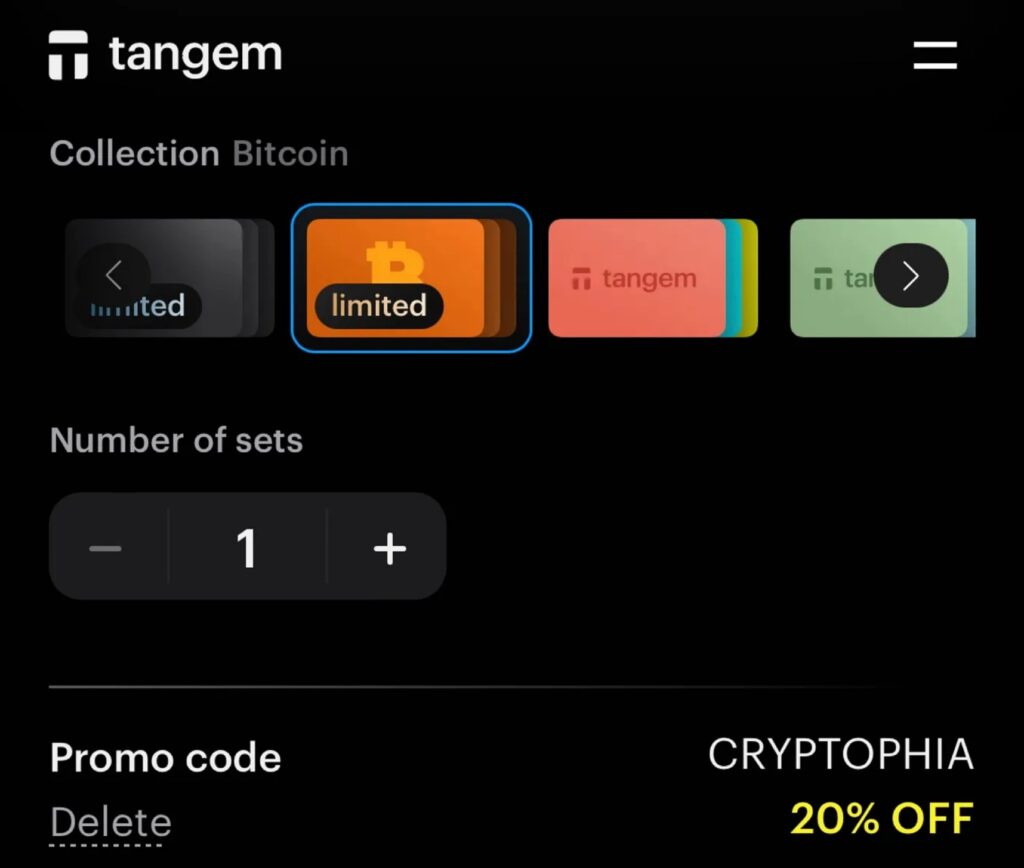This screenshot has width=1024, height=868.
Task: Click the Collection Bitcoin heading
Action: tap(199, 153)
